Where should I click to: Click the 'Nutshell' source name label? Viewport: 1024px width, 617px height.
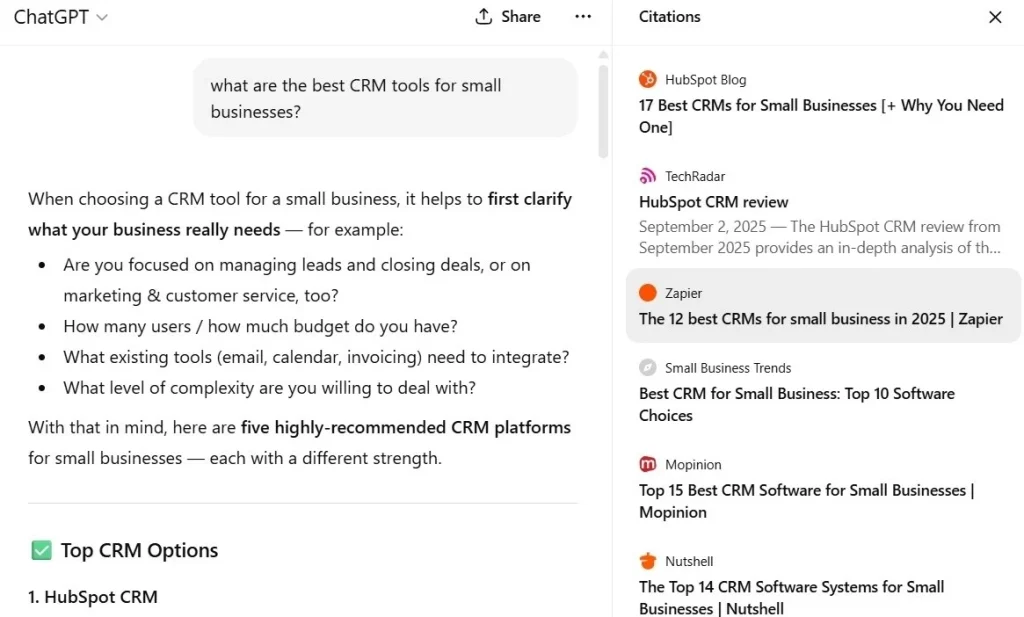click(689, 561)
